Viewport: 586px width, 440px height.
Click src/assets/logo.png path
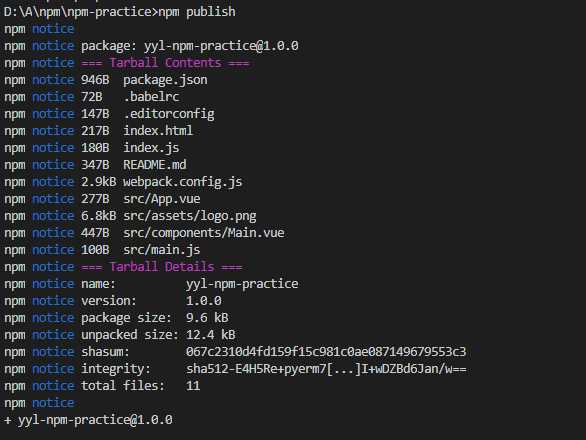point(190,216)
